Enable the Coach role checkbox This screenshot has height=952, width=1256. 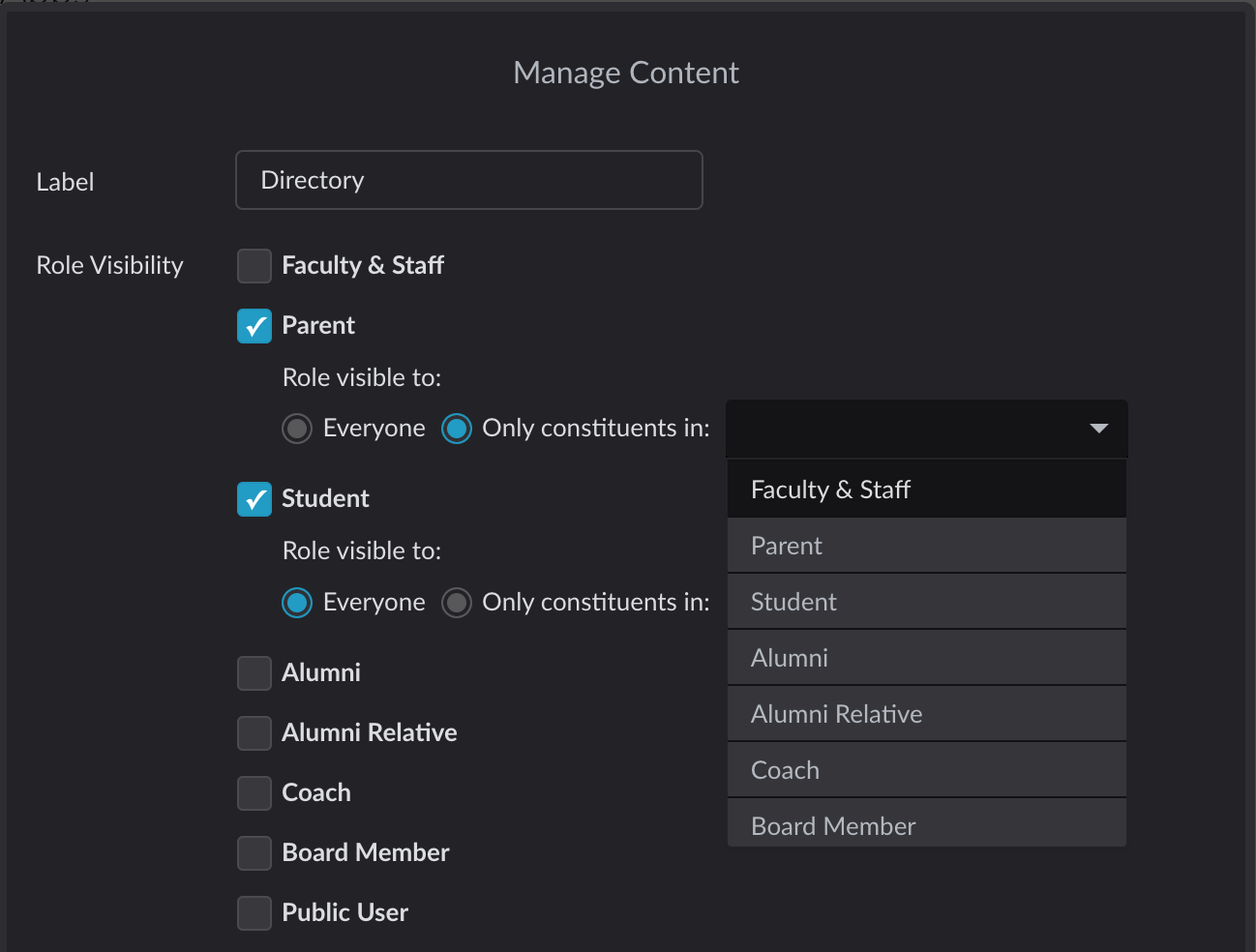[254, 793]
